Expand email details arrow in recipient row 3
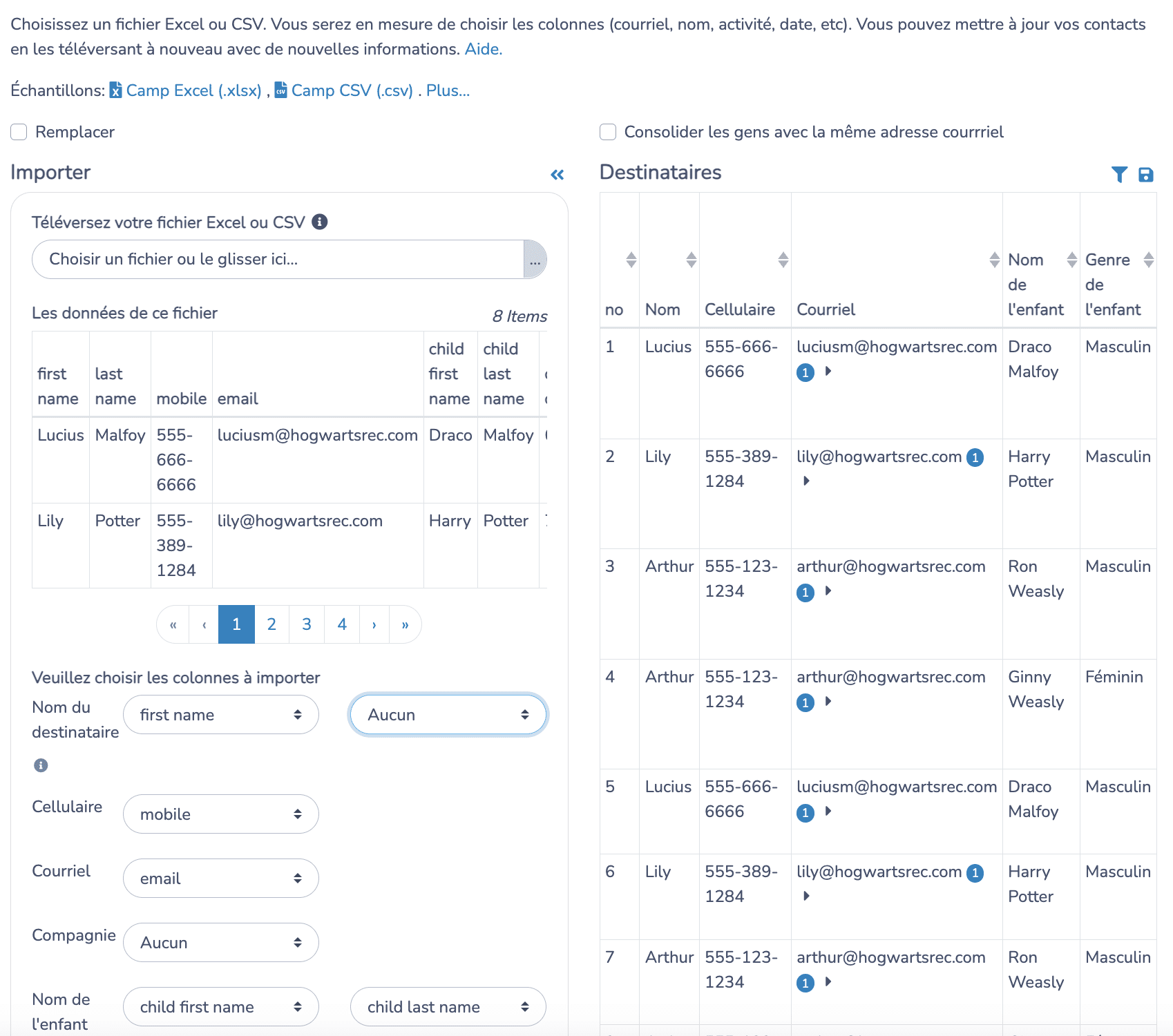Screen dimensions: 1173x1036 [x=828, y=591]
